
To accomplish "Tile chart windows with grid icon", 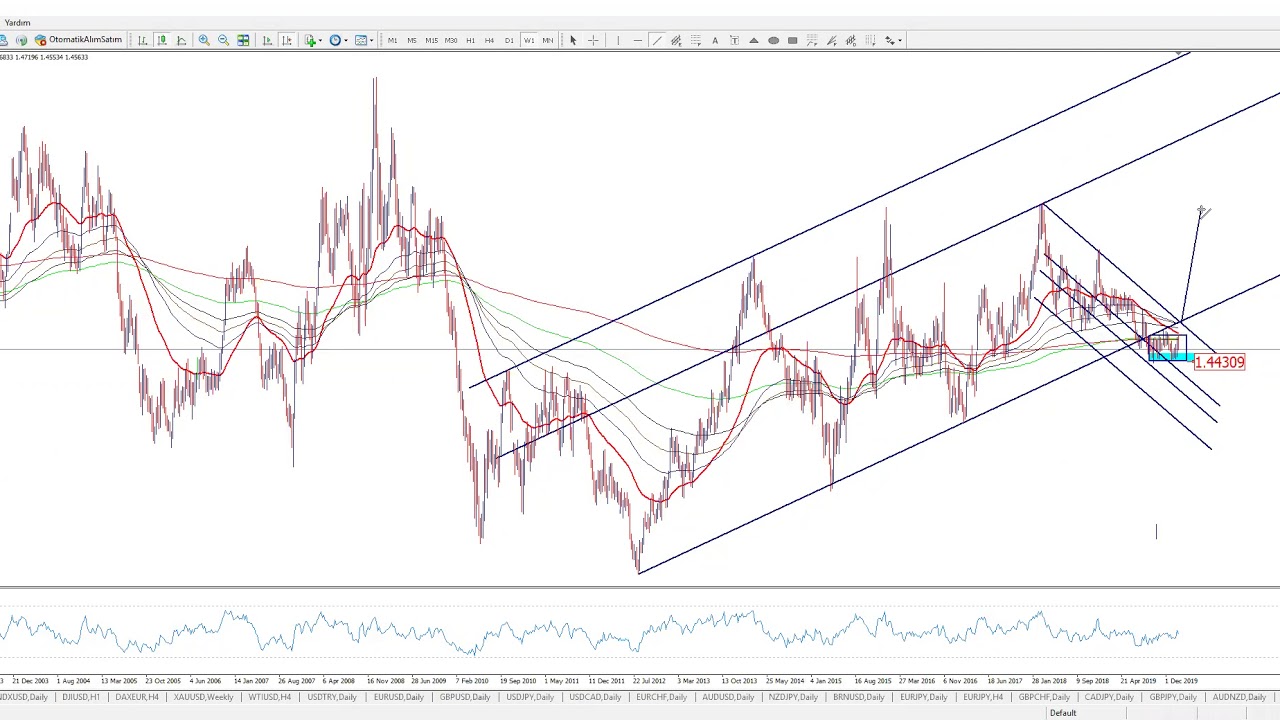I will (243, 40).
